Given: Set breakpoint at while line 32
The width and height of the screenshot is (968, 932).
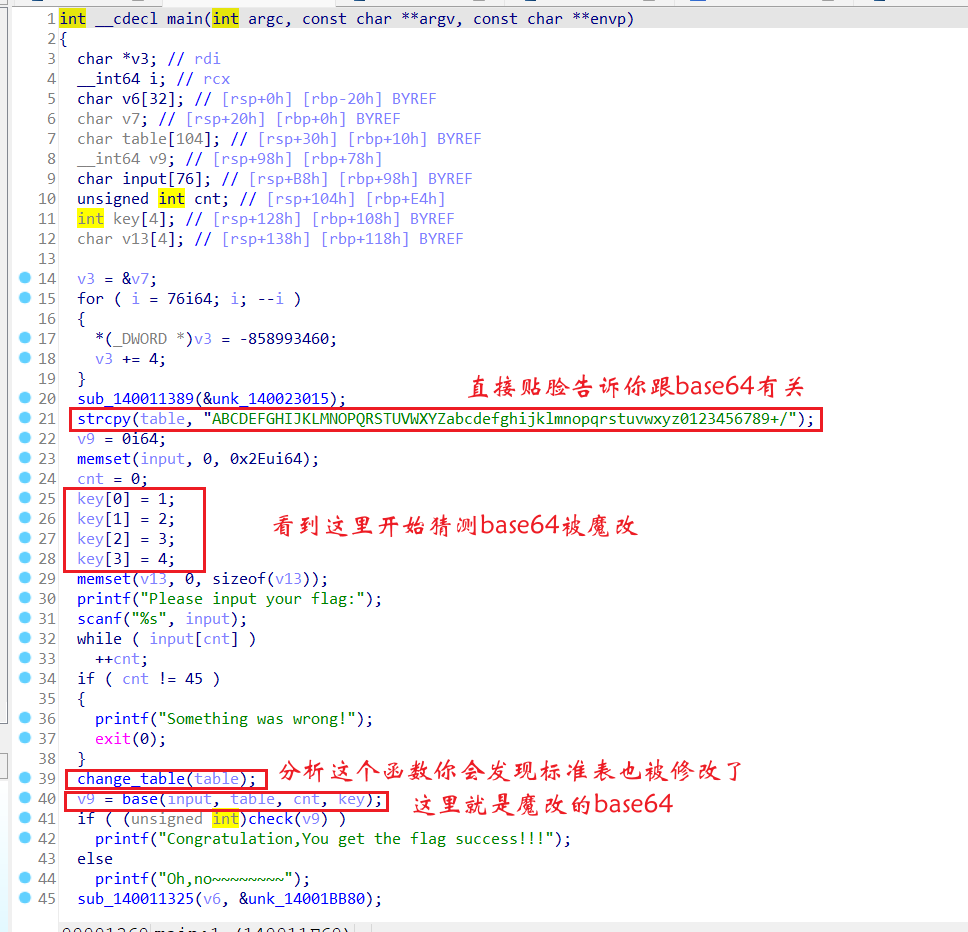Looking at the screenshot, I should pos(25,638).
